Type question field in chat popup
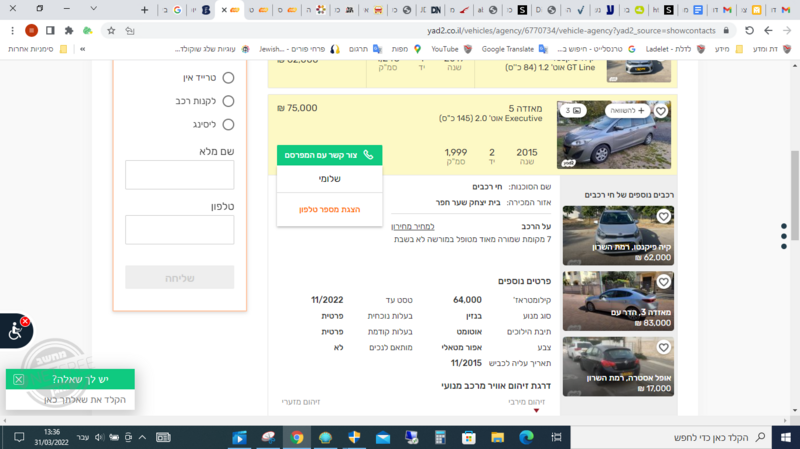Image resolution: width=800 pixels, height=449 pixels. point(70,400)
